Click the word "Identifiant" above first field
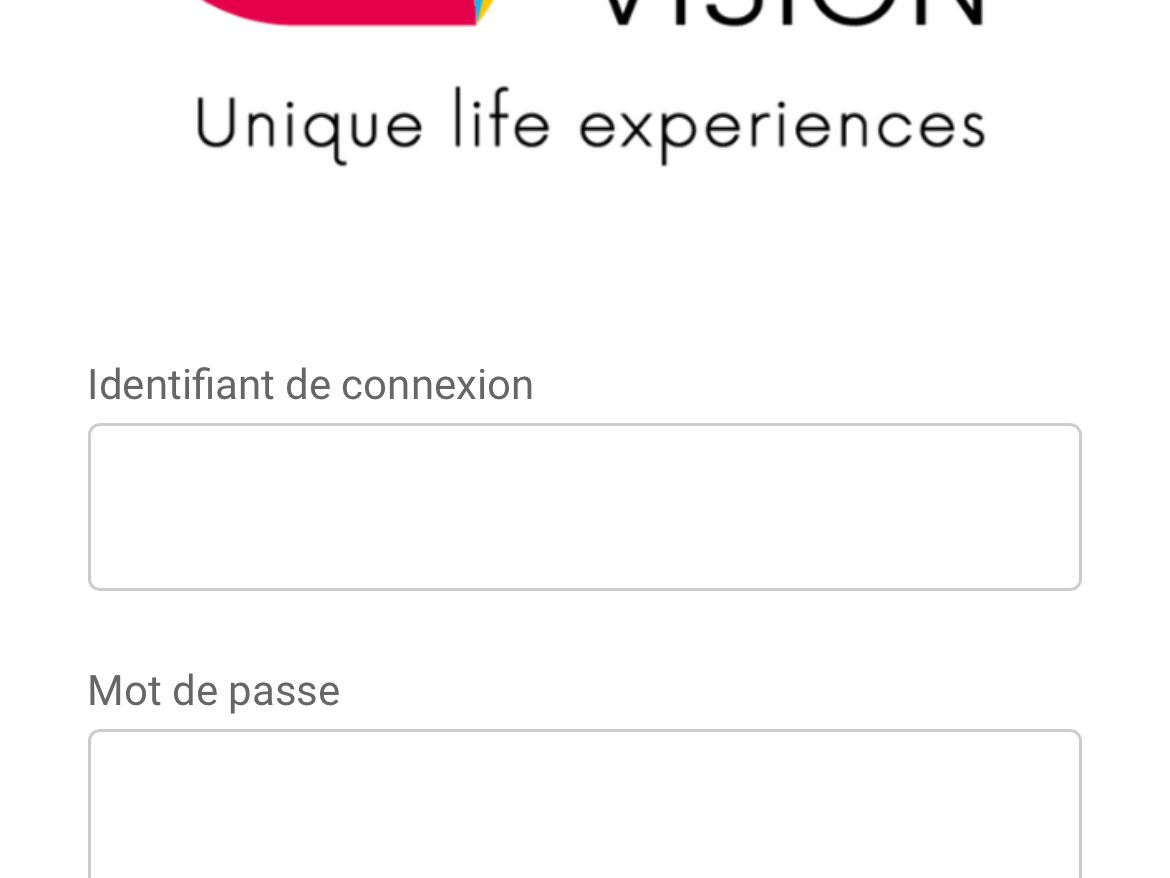The height and width of the screenshot is (878, 1170). [x=180, y=385]
